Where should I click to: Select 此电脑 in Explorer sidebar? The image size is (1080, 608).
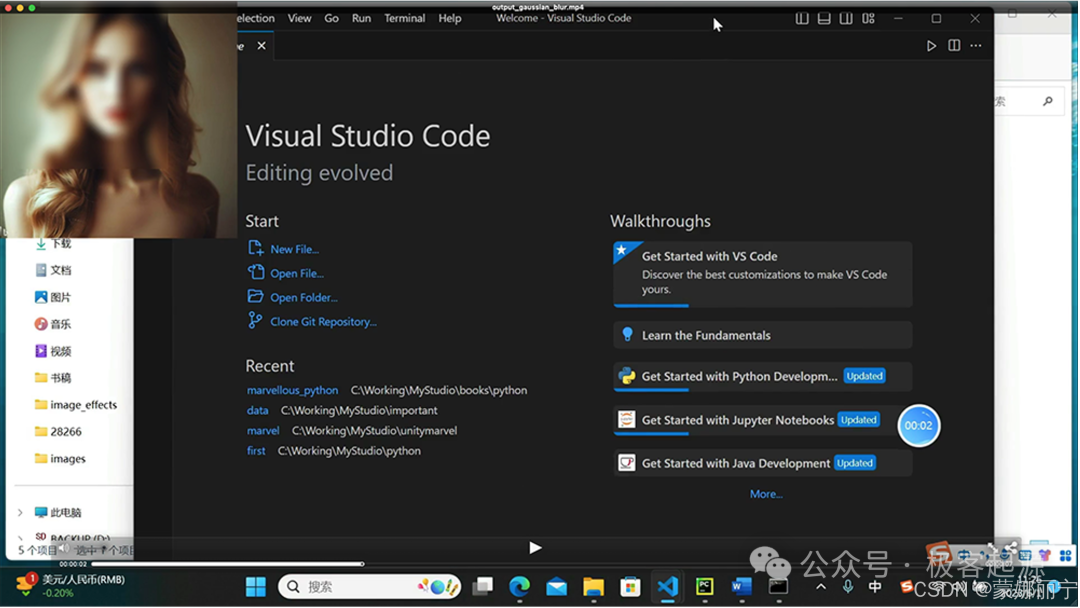[59, 512]
